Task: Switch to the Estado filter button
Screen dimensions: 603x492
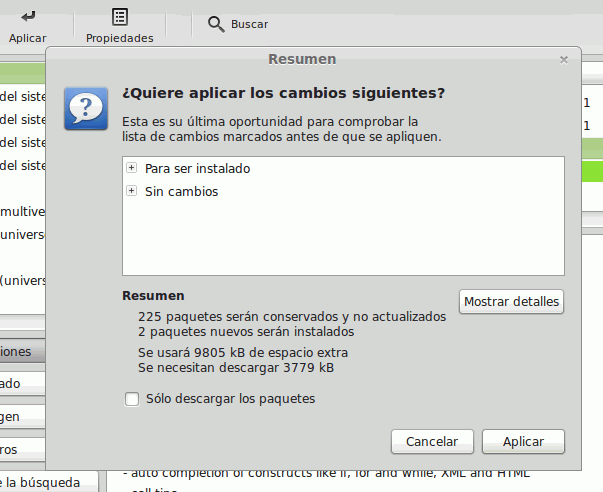Action: (x=22, y=384)
